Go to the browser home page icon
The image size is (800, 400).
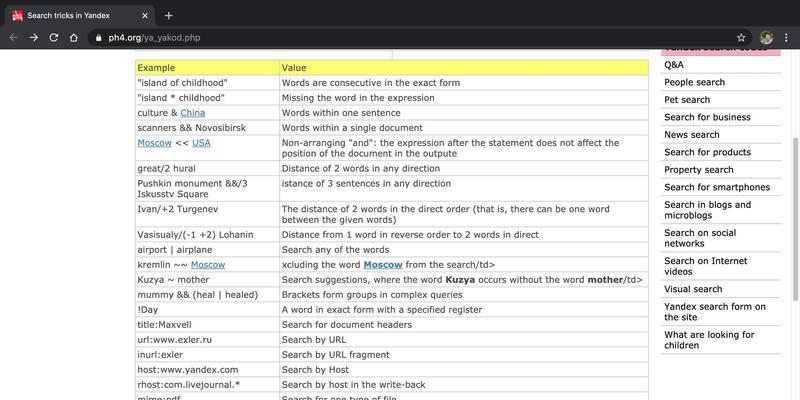click(x=74, y=38)
